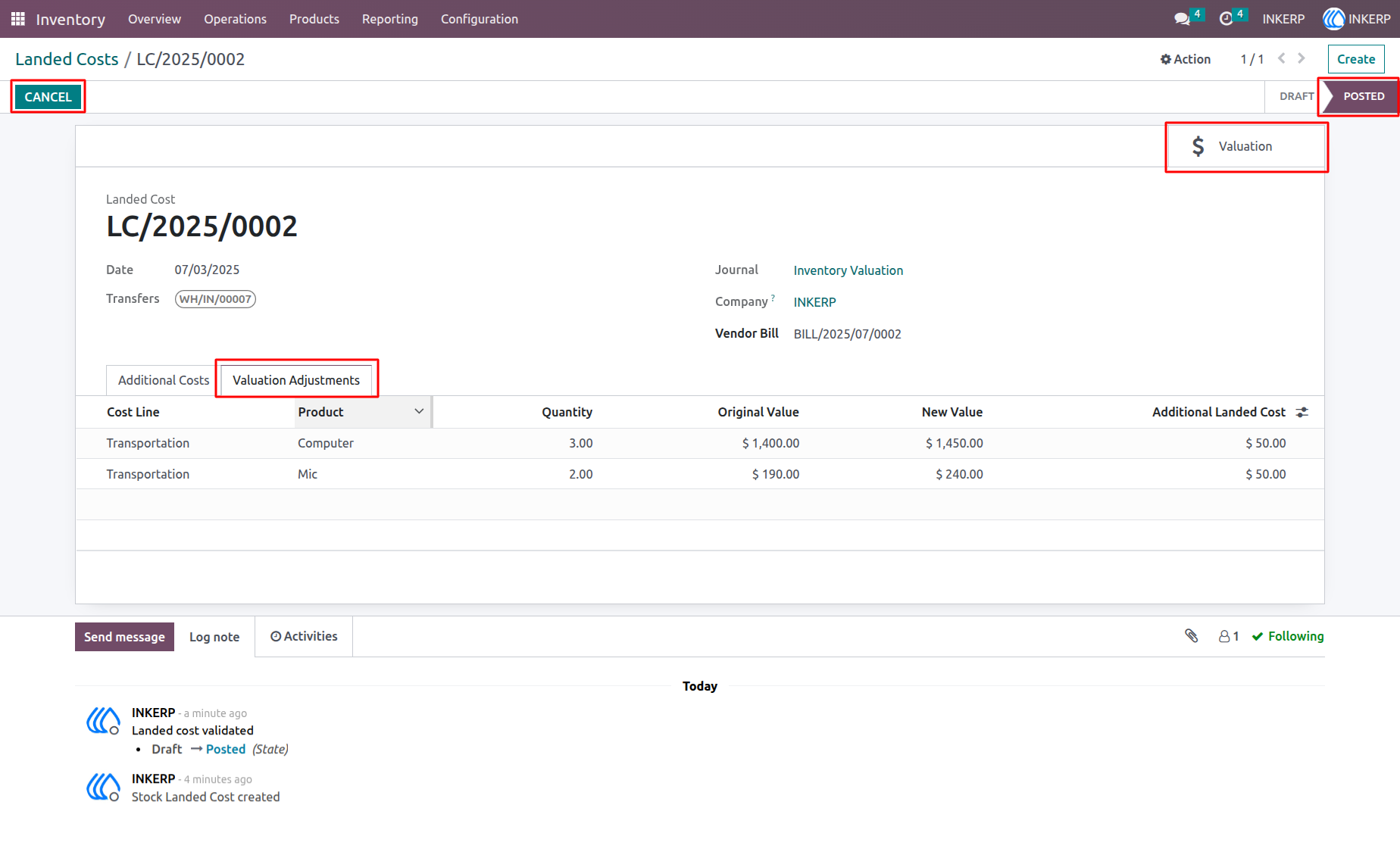Open the Configuration menu
Viewport: 1400px width, 861px height.
click(x=480, y=19)
